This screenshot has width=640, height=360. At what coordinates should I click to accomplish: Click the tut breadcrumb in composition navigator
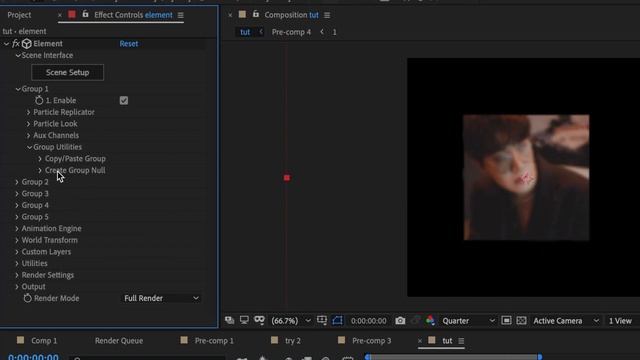[245, 32]
